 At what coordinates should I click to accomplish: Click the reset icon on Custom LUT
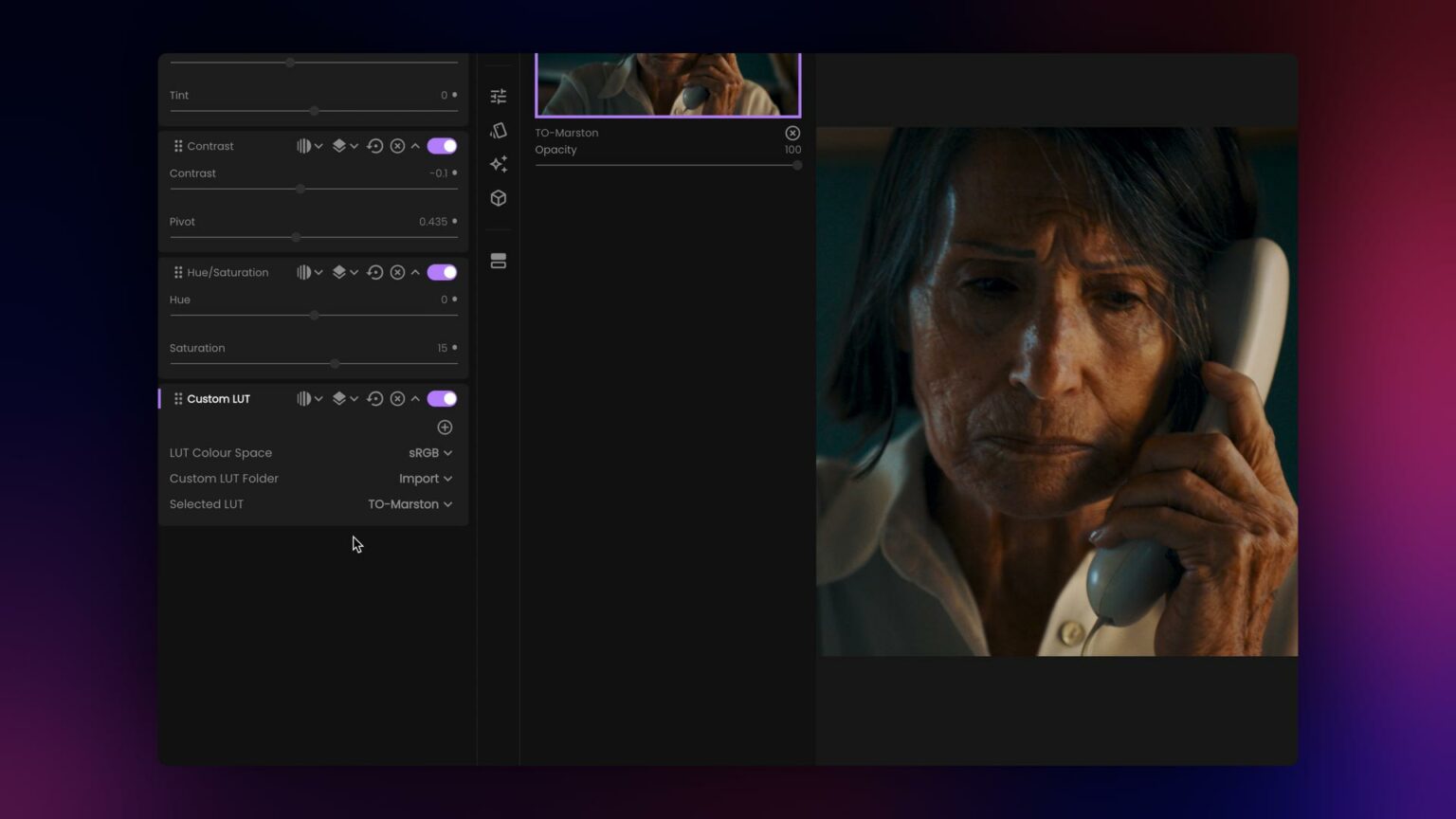375,398
